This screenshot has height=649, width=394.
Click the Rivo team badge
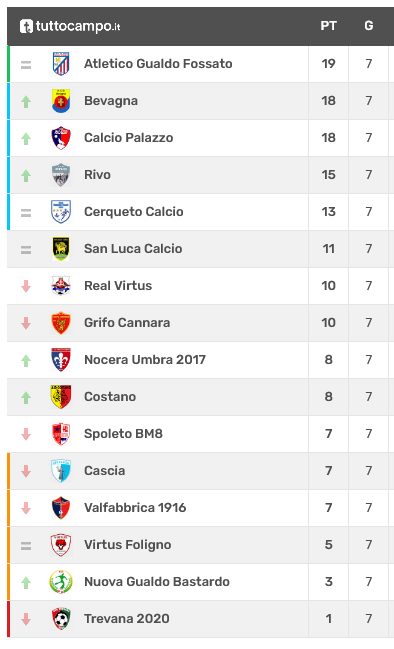pyautogui.click(x=61, y=175)
